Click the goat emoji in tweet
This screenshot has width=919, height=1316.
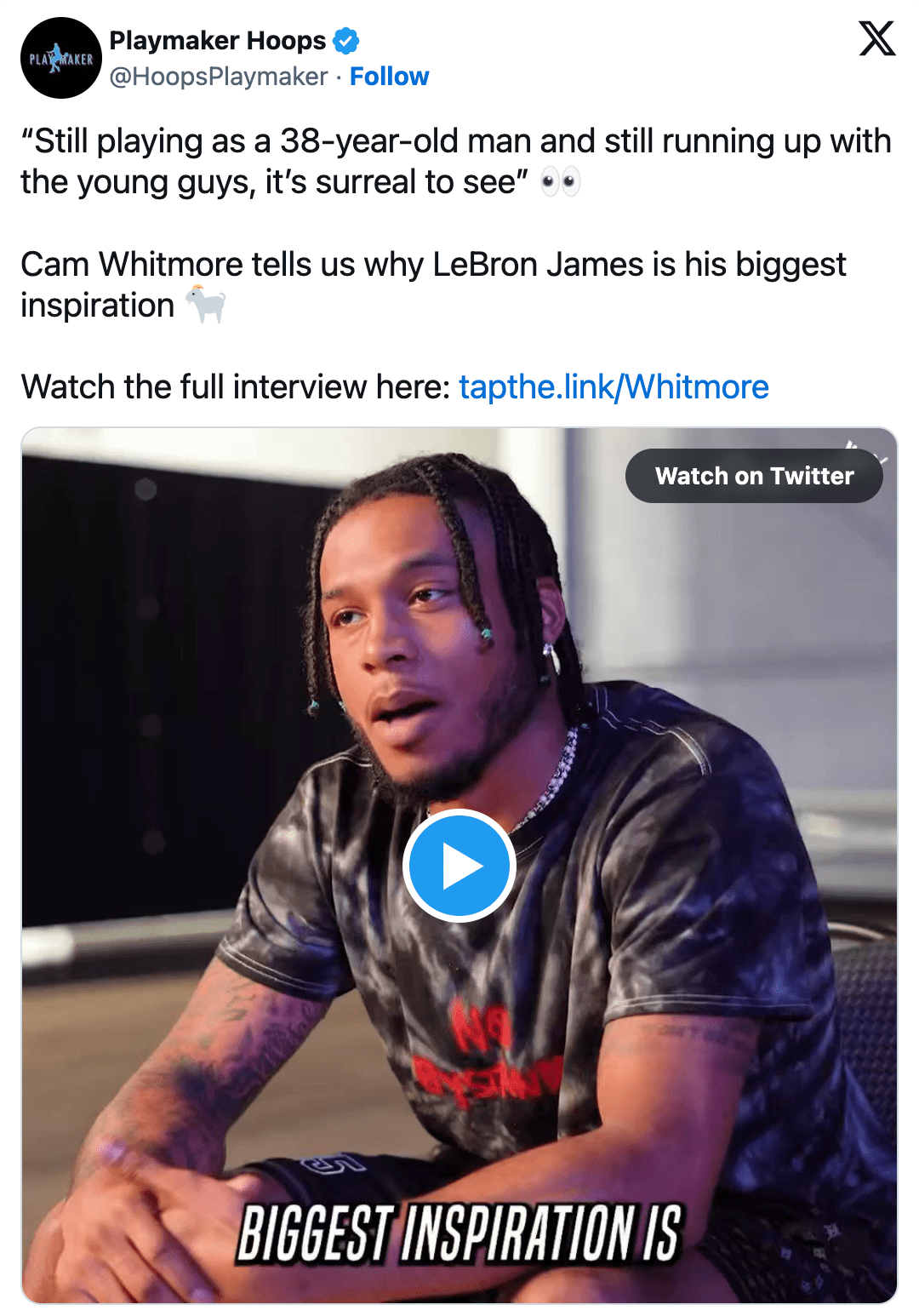[x=206, y=305]
